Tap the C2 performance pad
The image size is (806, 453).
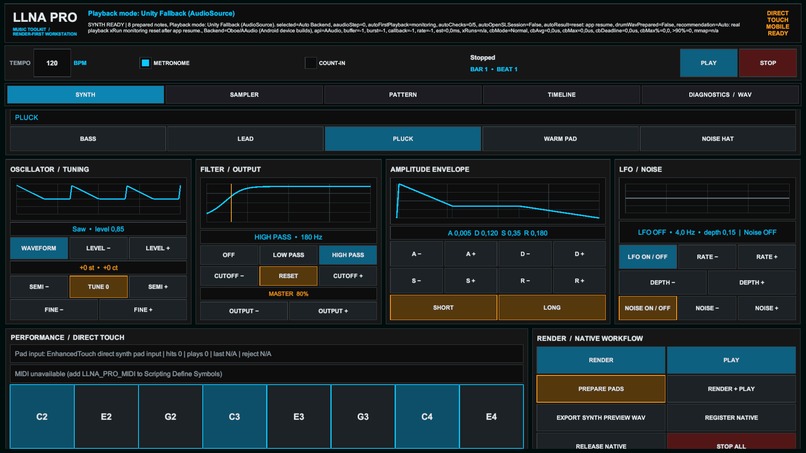point(42,416)
